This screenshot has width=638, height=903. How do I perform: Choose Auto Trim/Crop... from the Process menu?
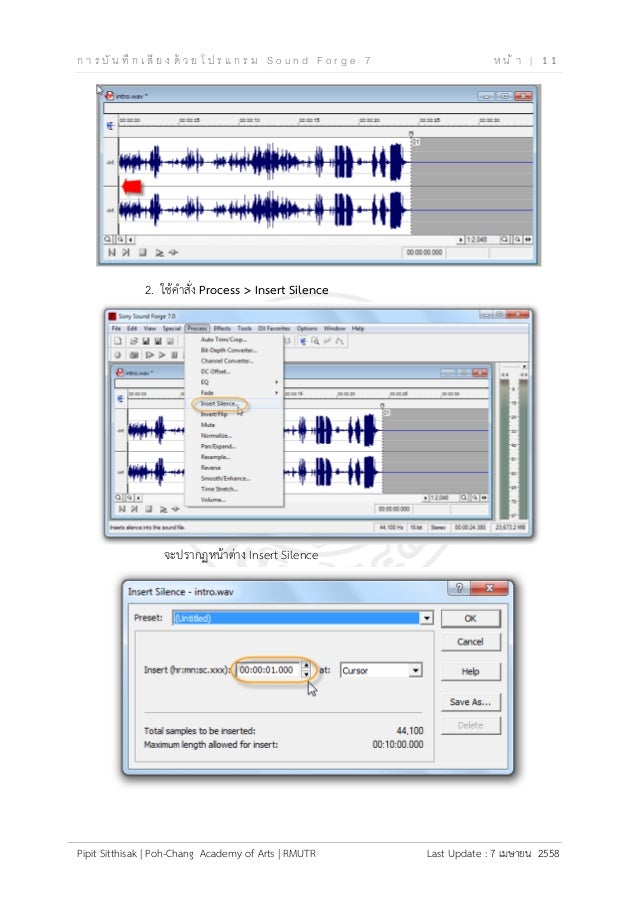click(x=223, y=340)
